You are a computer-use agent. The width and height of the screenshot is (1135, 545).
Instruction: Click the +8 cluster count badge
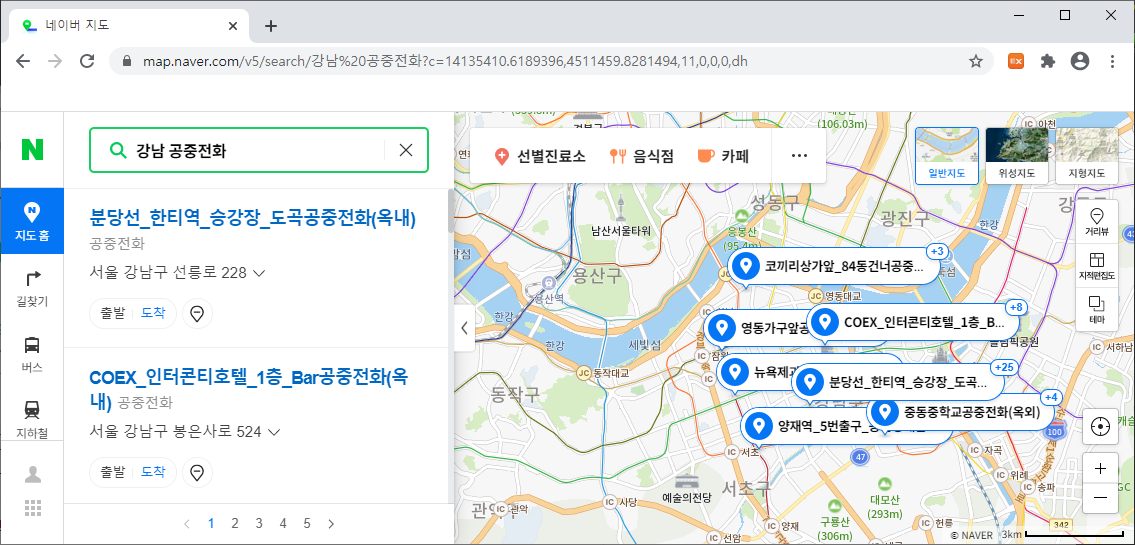(x=1016, y=307)
